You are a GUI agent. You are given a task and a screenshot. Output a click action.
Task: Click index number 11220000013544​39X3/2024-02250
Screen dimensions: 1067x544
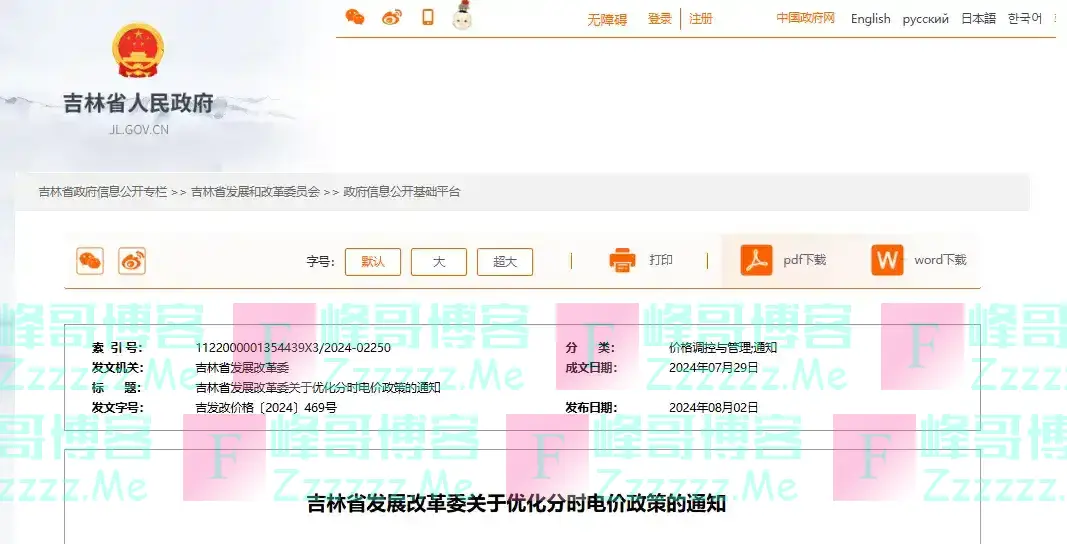293,348
